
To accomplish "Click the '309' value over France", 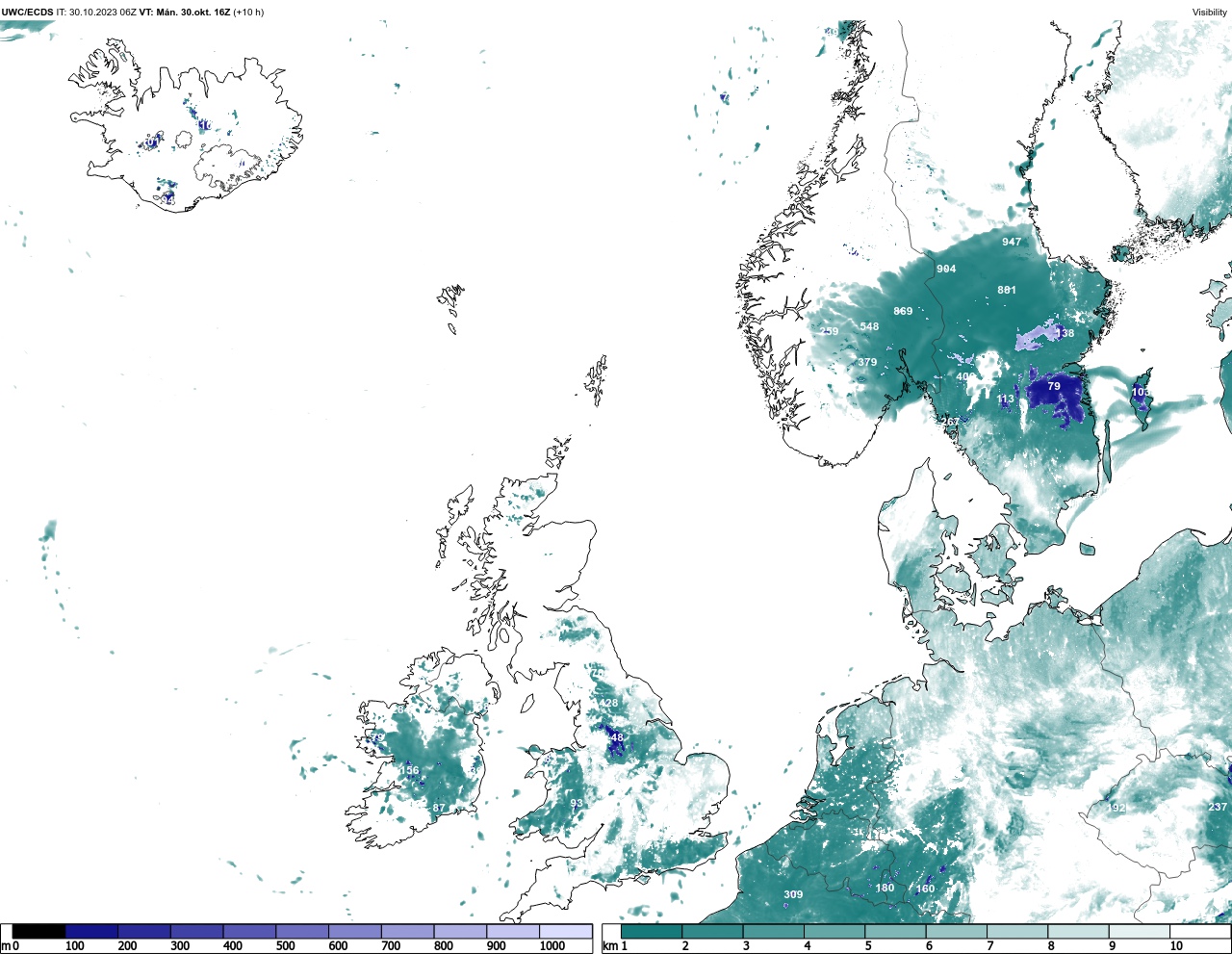I will pyautogui.click(x=793, y=894).
